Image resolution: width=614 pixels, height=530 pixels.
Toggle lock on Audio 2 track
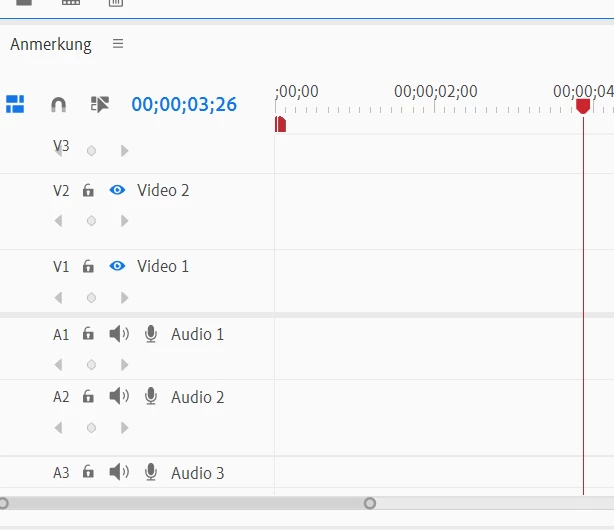click(88, 396)
